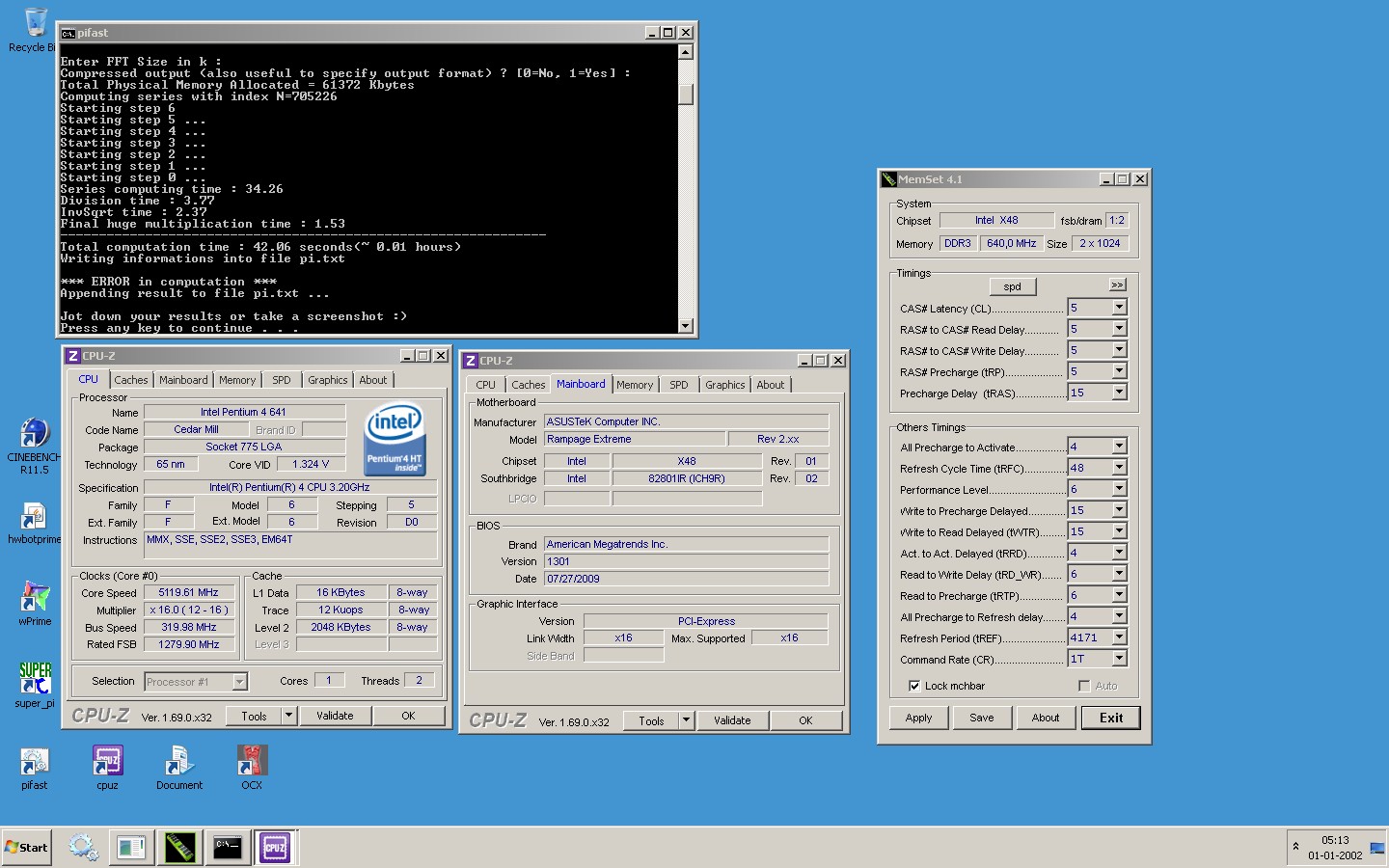Open About tab in right CPU-Z
Image resolution: width=1389 pixels, height=868 pixels.
tap(771, 385)
